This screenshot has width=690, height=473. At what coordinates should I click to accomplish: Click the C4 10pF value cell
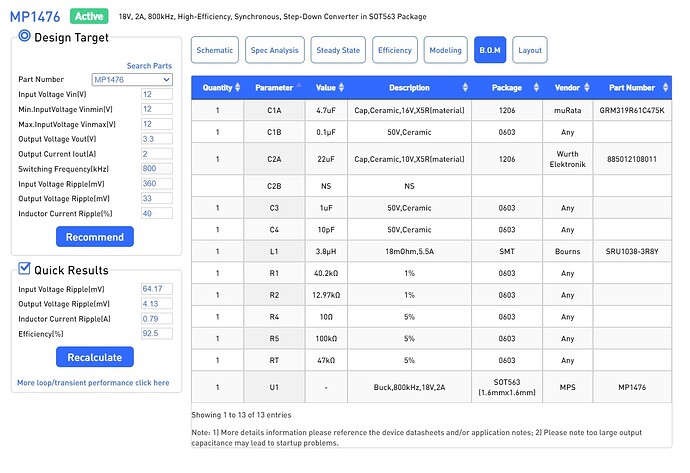(x=326, y=230)
